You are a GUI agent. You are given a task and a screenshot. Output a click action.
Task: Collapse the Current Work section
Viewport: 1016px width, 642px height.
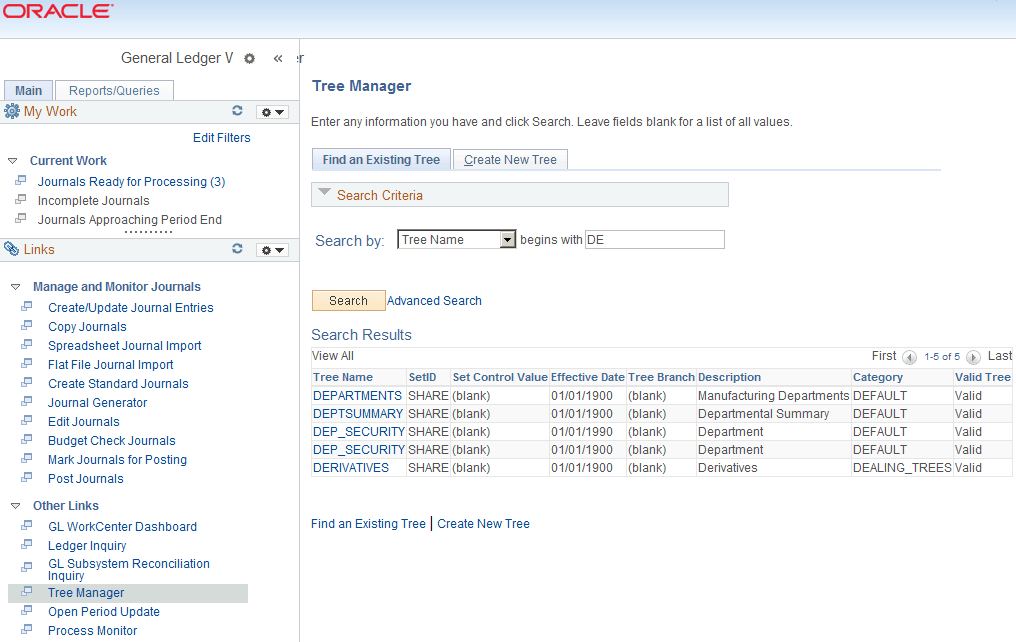click(11, 160)
